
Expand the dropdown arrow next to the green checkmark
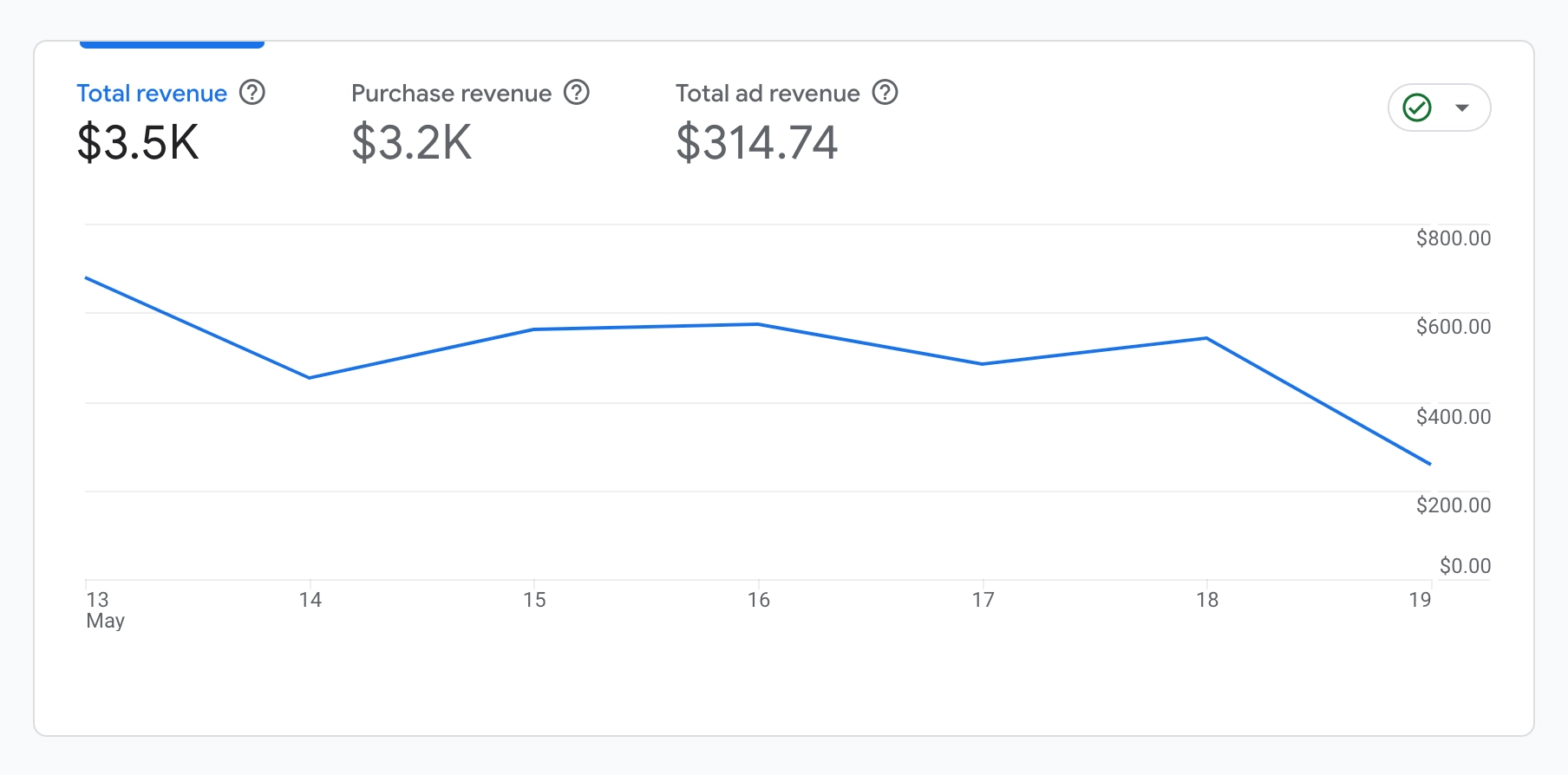[x=1462, y=107]
